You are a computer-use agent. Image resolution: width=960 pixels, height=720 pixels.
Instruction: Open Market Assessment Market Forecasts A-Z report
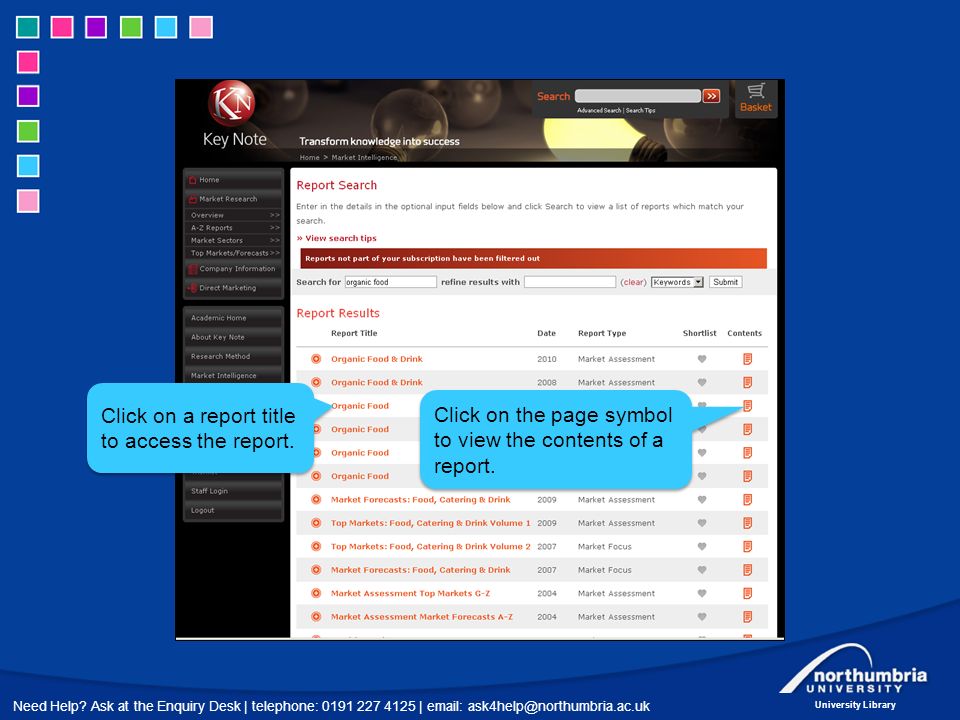(x=422, y=617)
